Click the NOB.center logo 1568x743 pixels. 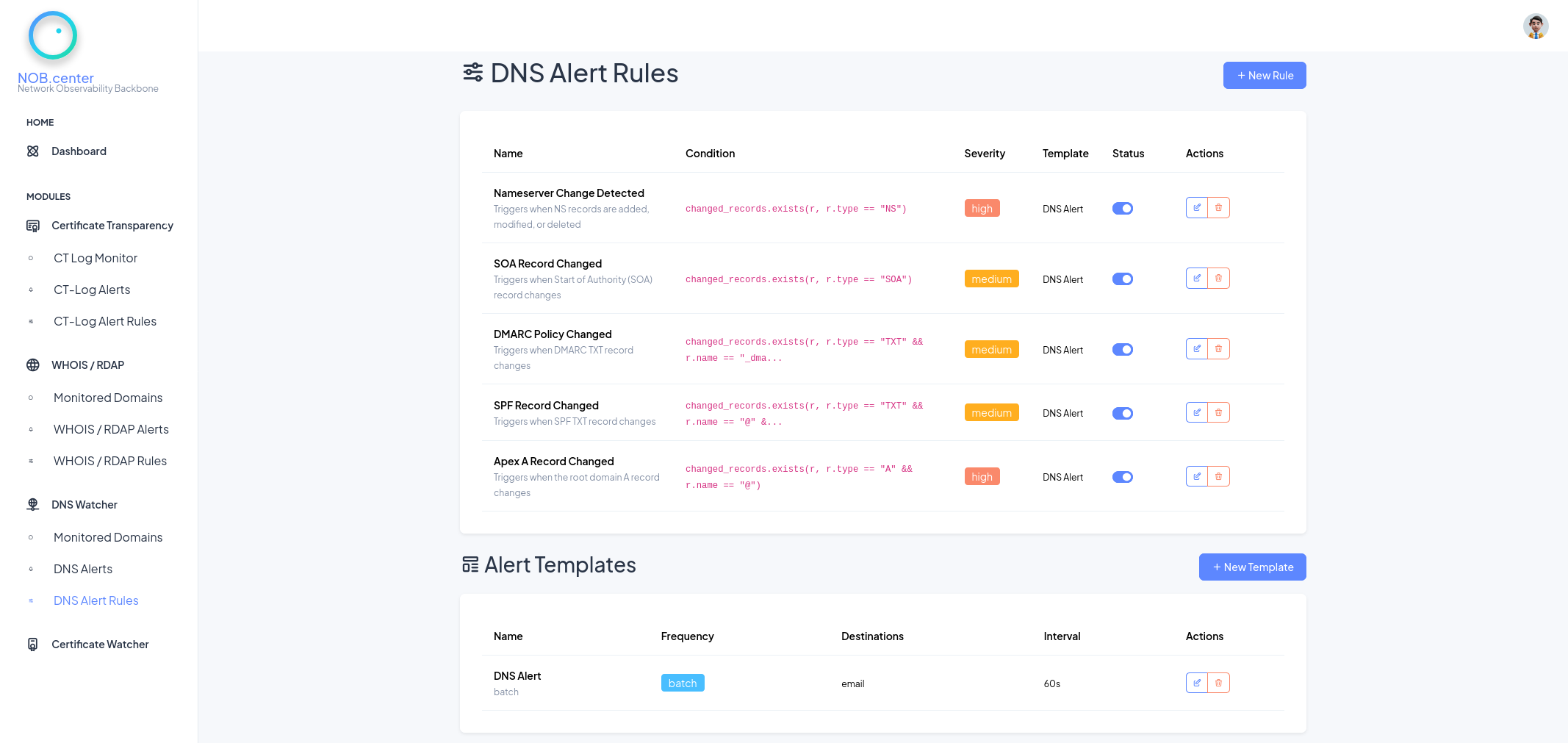coord(53,35)
